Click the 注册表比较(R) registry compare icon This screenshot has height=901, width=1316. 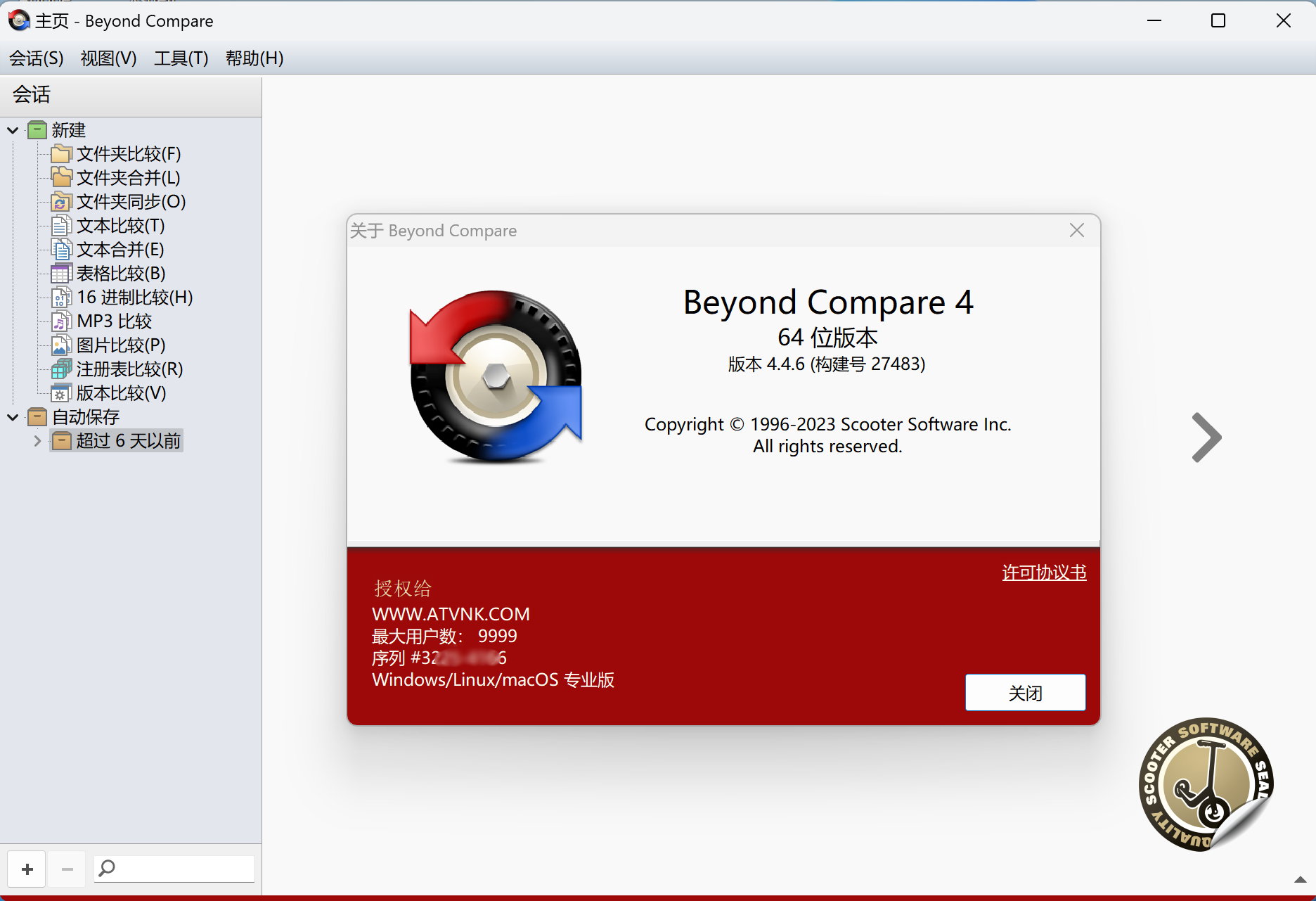click(61, 369)
